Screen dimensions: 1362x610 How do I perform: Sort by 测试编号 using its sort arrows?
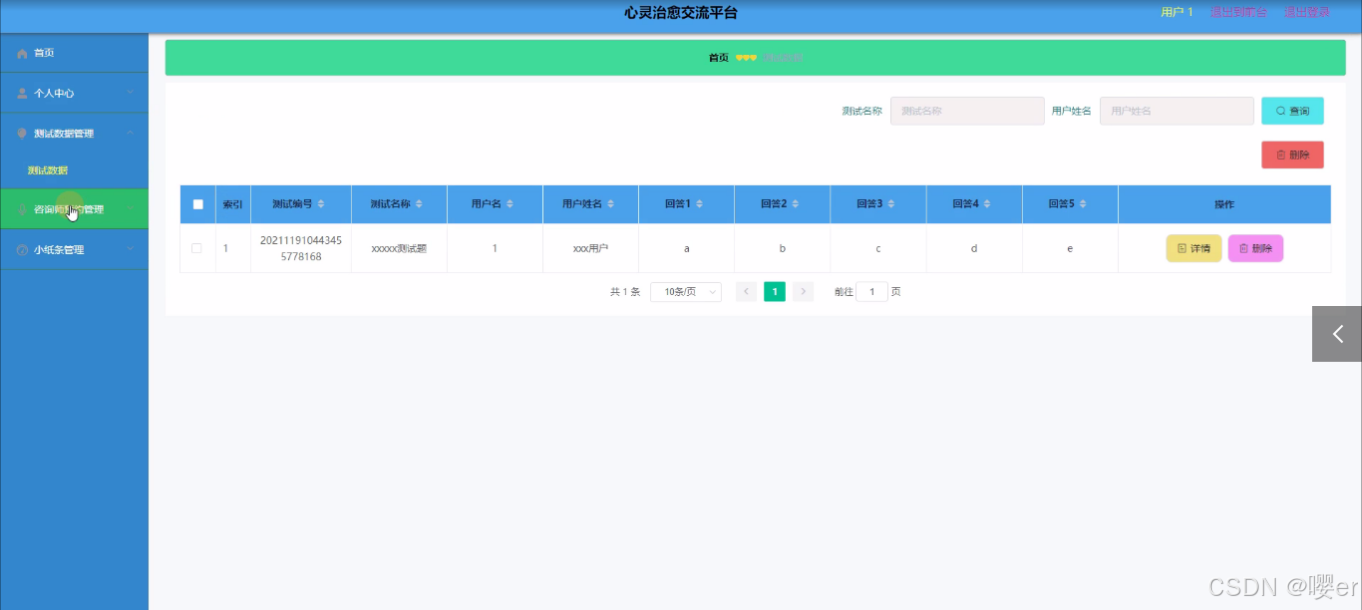click(322, 204)
